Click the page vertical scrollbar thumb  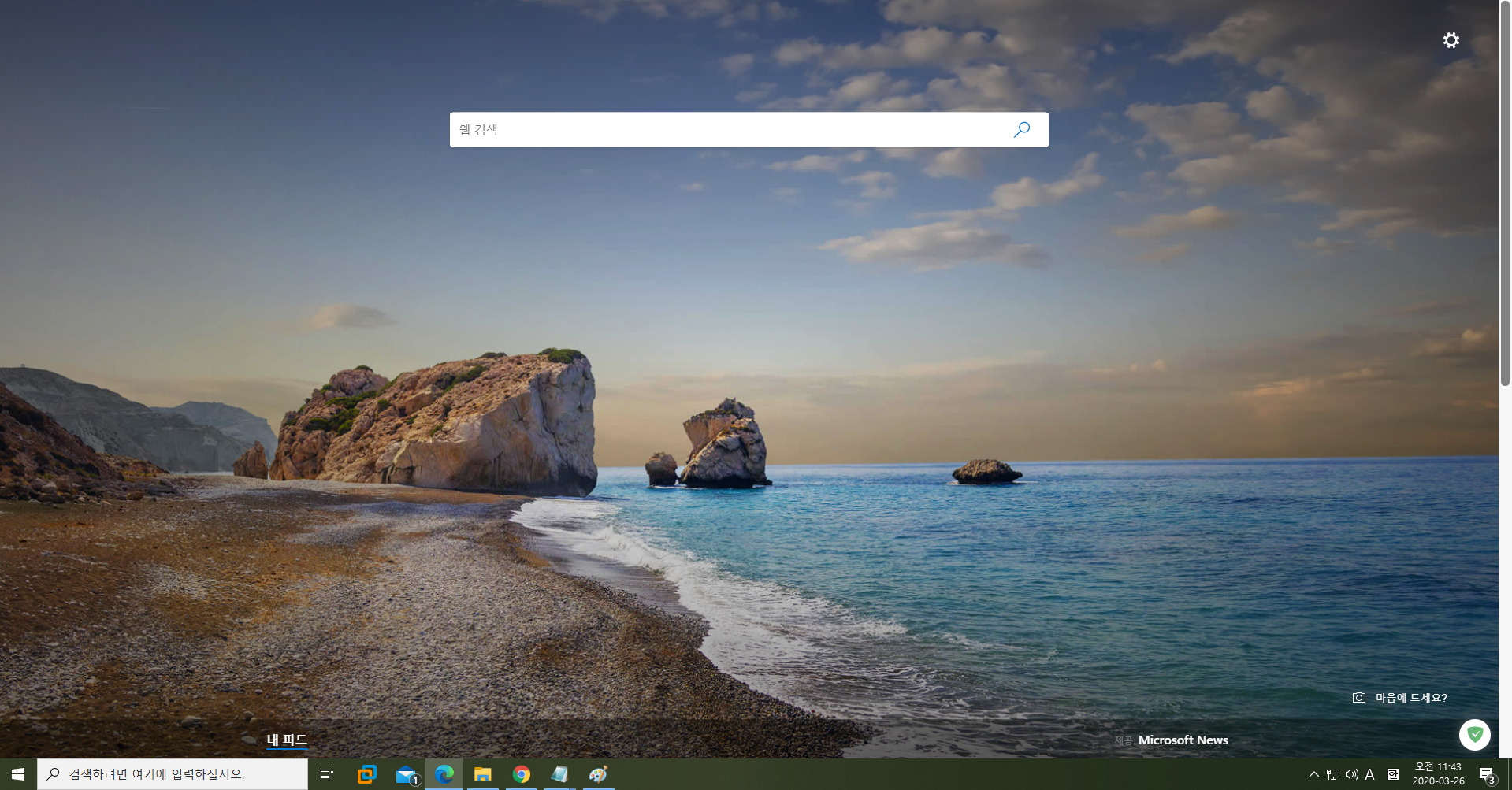pyautogui.click(x=1505, y=193)
